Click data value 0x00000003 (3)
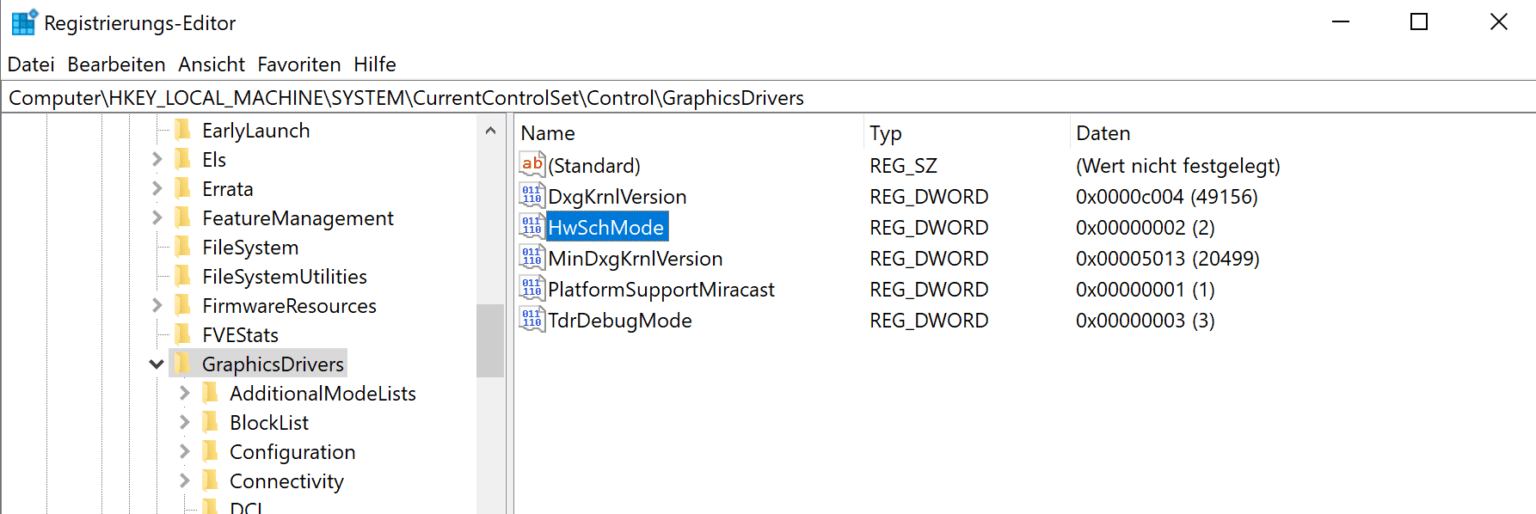Image resolution: width=1536 pixels, height=514 pixels. coord(1145,320)
